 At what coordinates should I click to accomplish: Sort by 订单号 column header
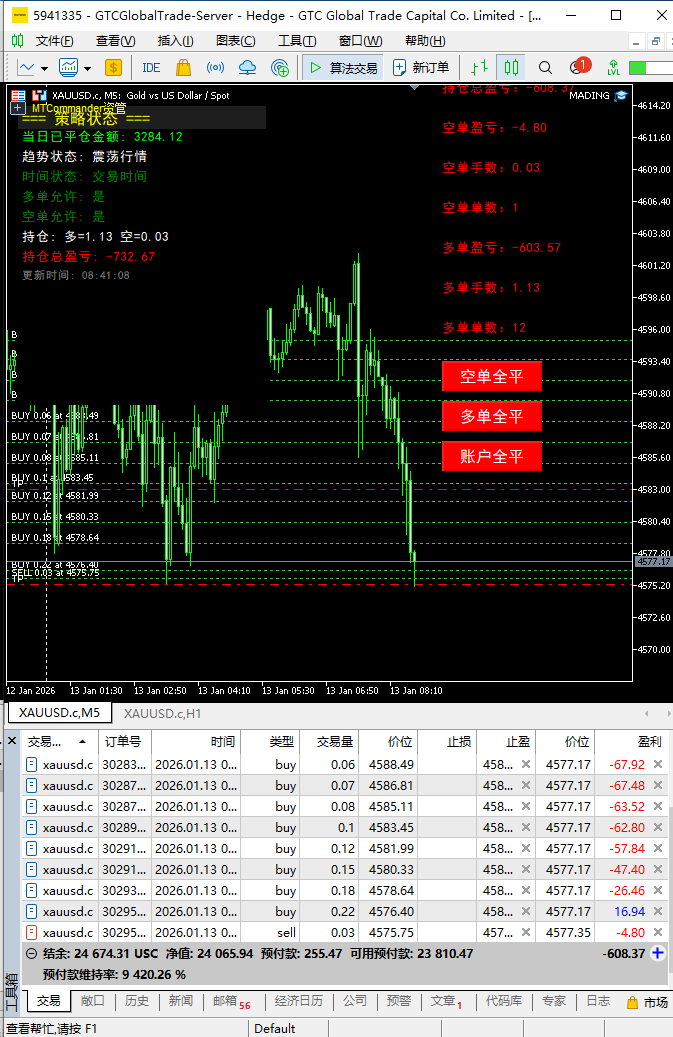coord(124,741)
